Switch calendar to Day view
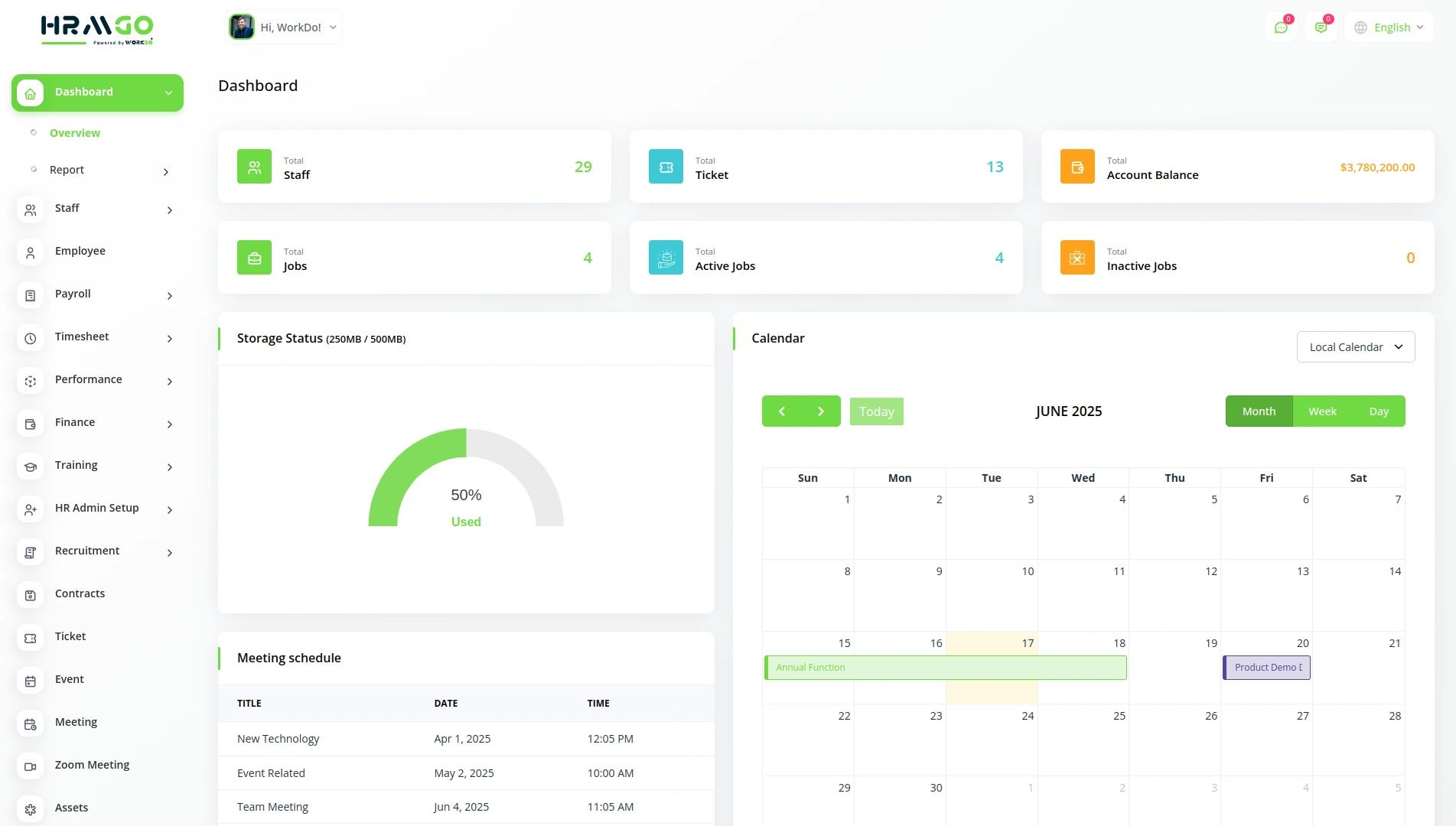1456x826 pixels. tap(1379, 411)
